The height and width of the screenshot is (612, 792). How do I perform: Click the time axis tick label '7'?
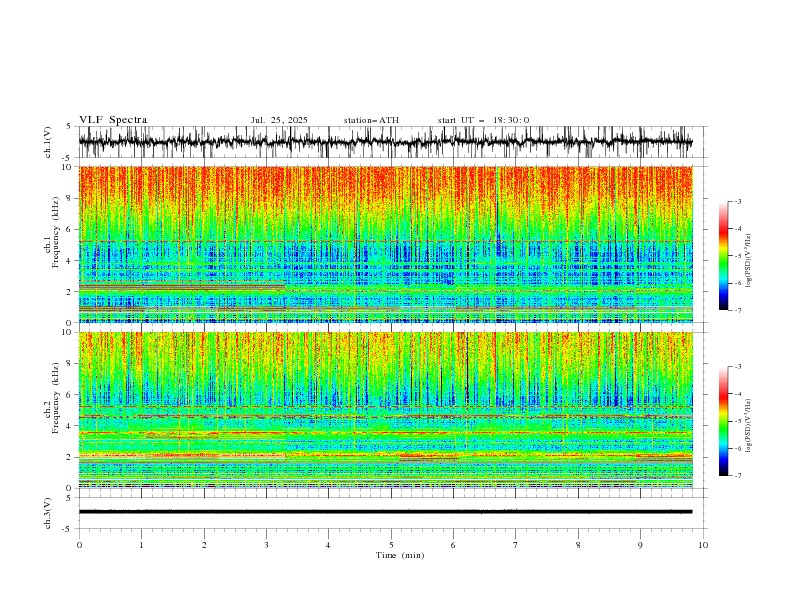[516, 545]
